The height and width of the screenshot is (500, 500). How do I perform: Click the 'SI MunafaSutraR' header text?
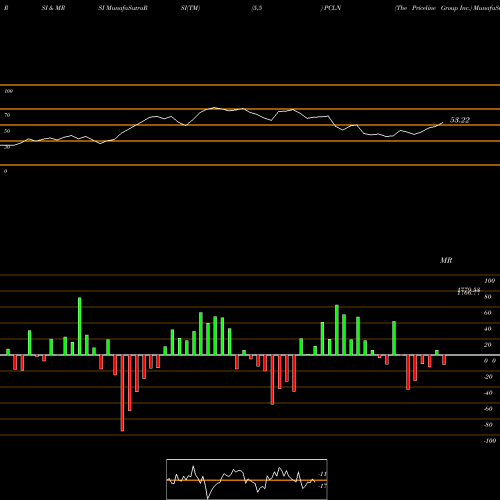(x=123, y=8)
